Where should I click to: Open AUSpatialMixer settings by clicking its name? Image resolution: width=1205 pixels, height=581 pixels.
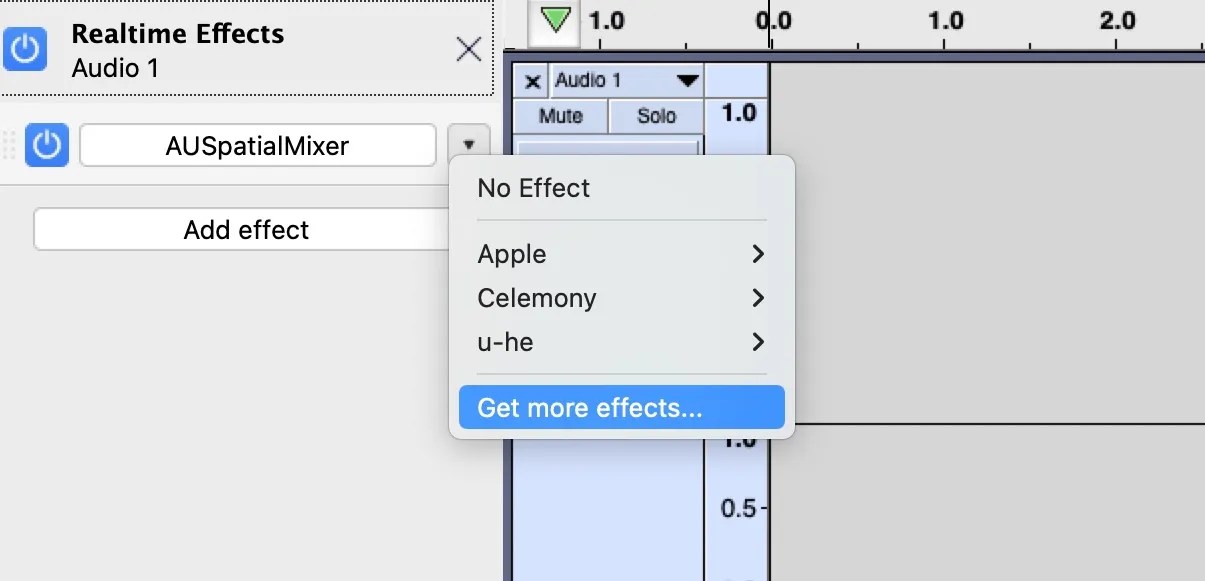click(256, 145)
